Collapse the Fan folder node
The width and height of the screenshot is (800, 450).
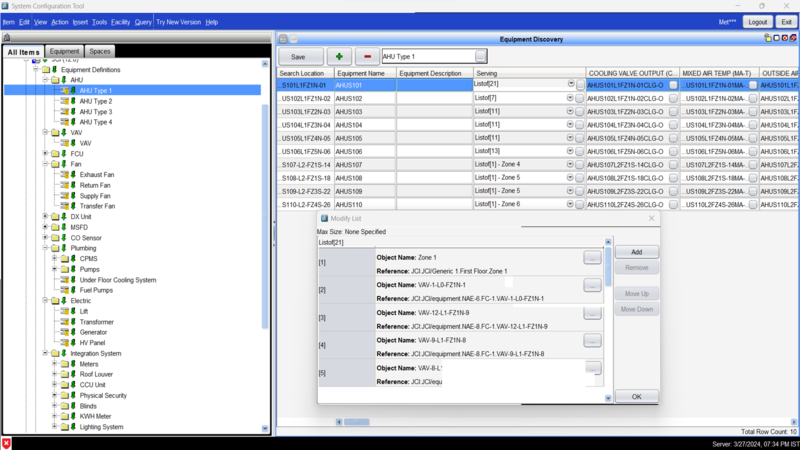(x=46, y=164)
